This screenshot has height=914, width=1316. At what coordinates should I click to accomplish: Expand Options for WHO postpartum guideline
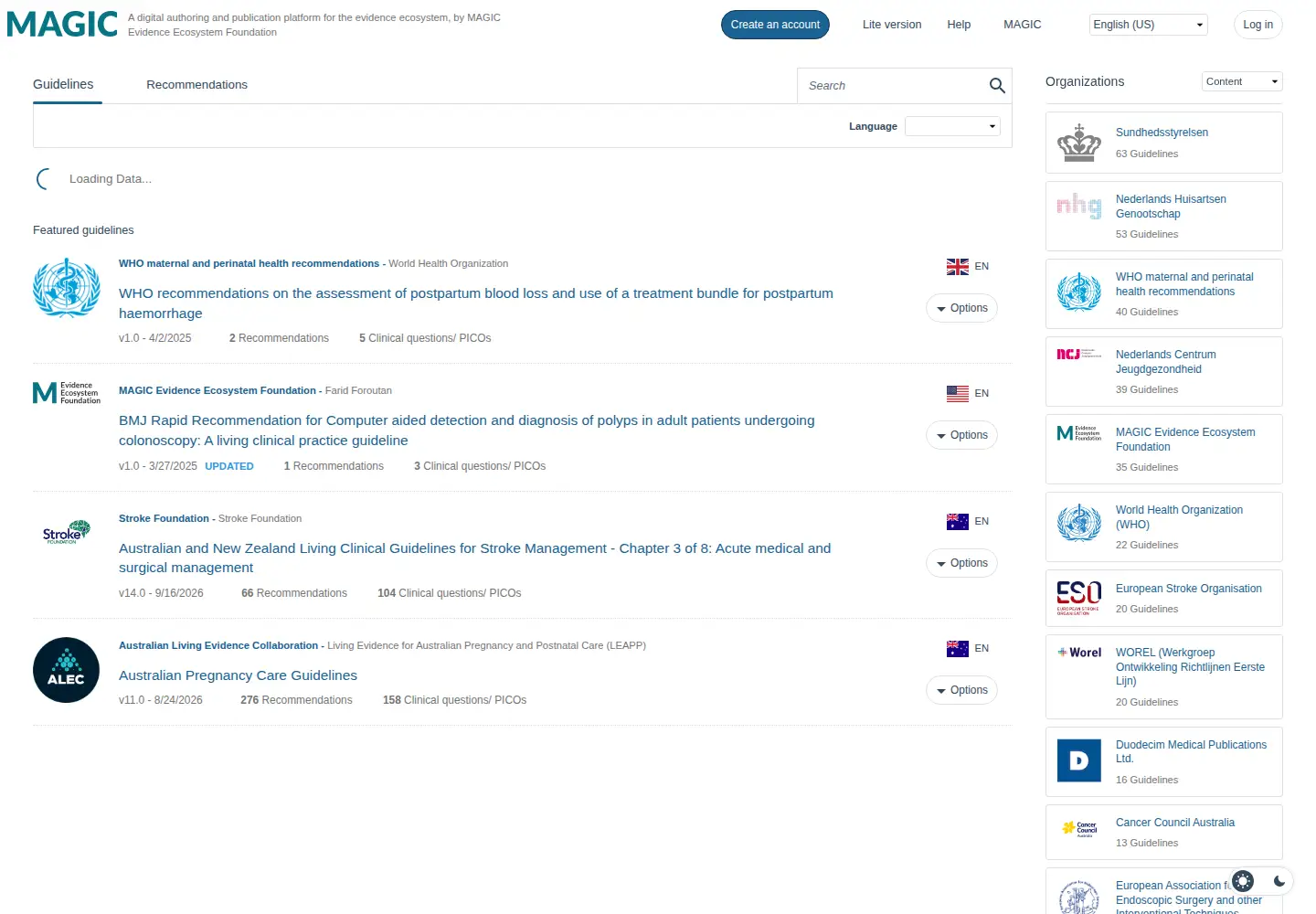[961, 308]
